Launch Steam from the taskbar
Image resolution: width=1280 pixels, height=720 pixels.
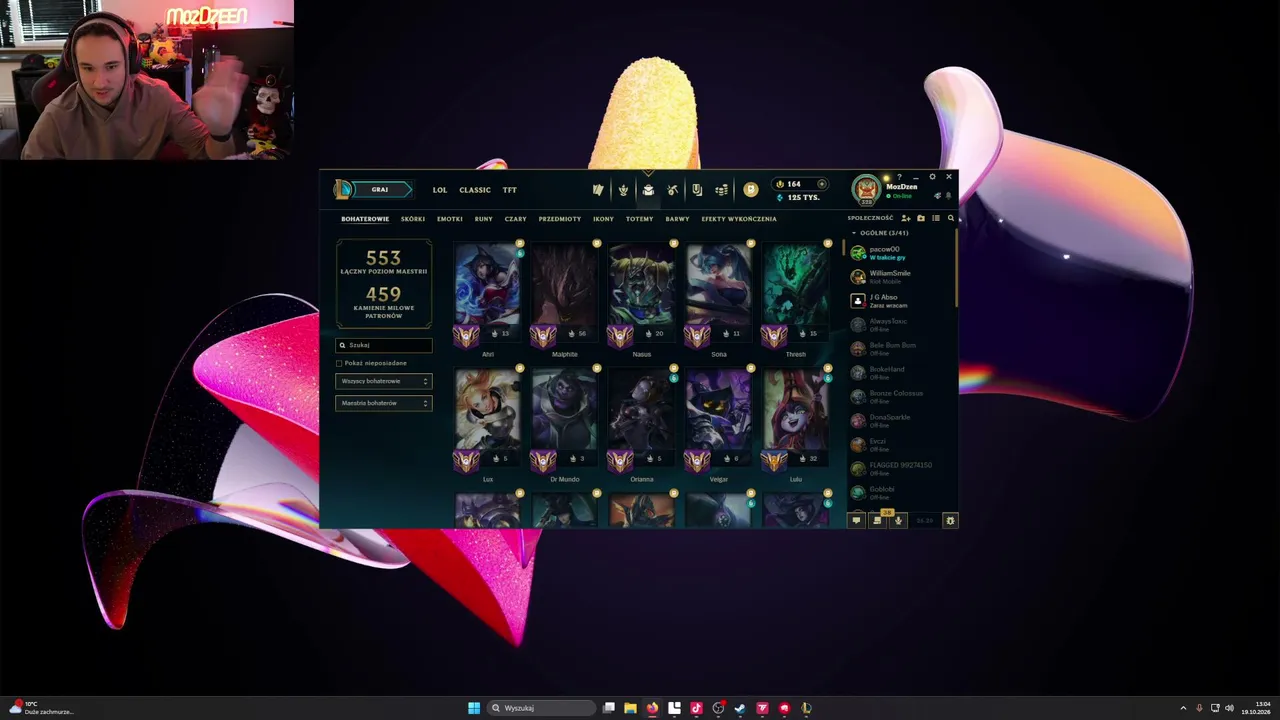pos(740,708)
